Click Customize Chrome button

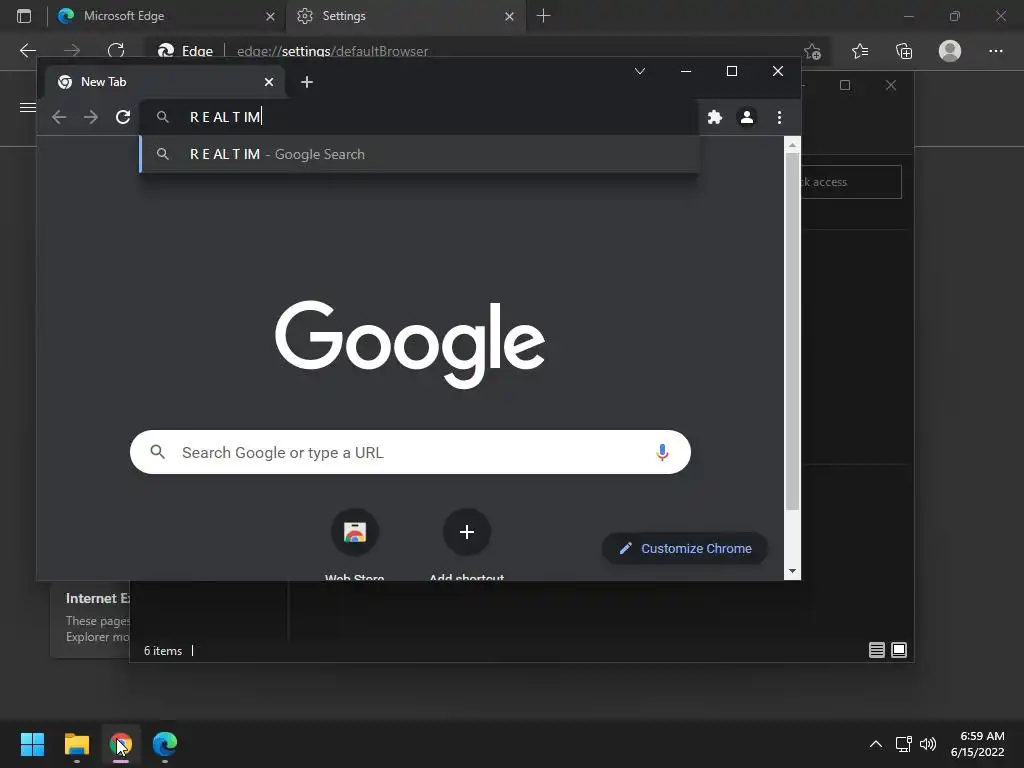tap(684, 549)
